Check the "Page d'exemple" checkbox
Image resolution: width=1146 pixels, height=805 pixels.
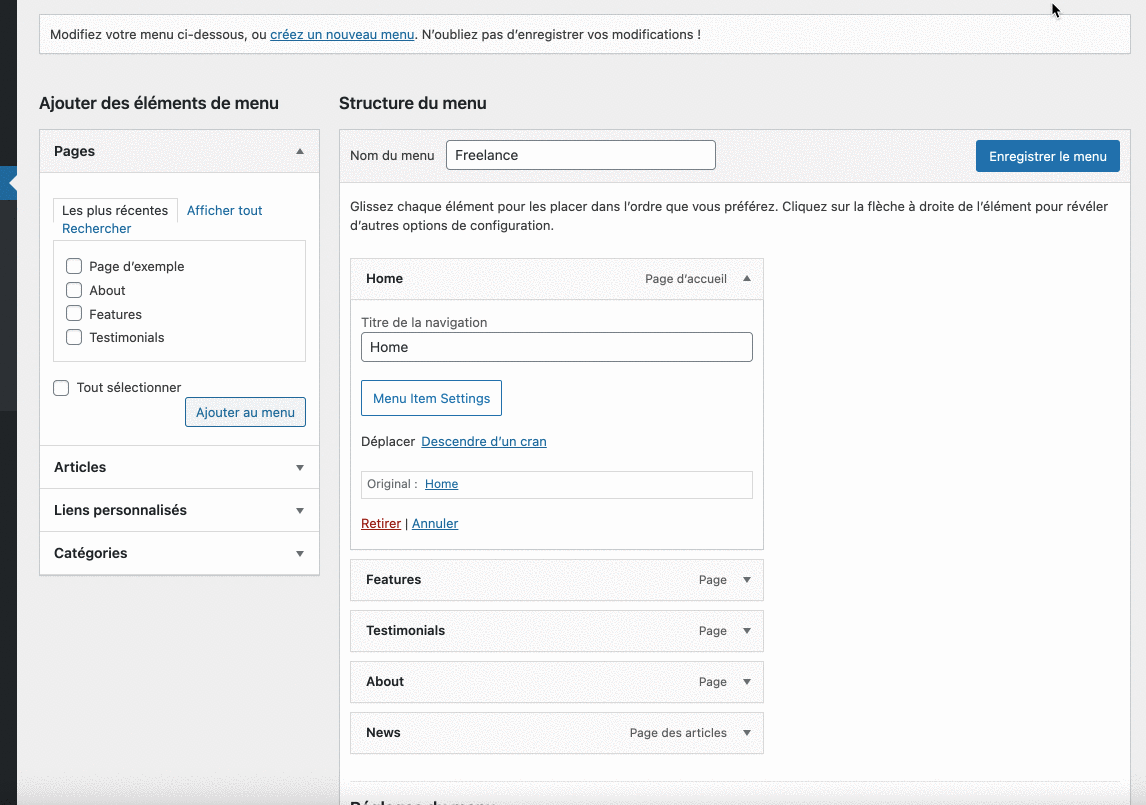[74, 266]
